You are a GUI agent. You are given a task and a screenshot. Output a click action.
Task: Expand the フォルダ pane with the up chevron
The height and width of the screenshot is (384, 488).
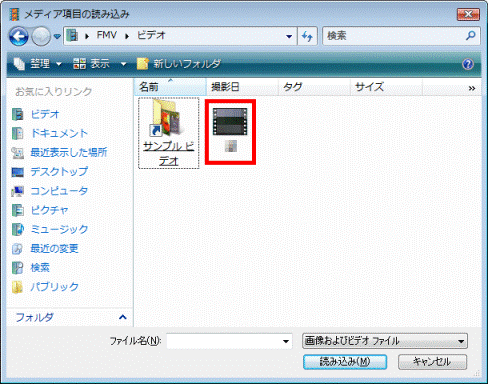[x=123, y=317]
